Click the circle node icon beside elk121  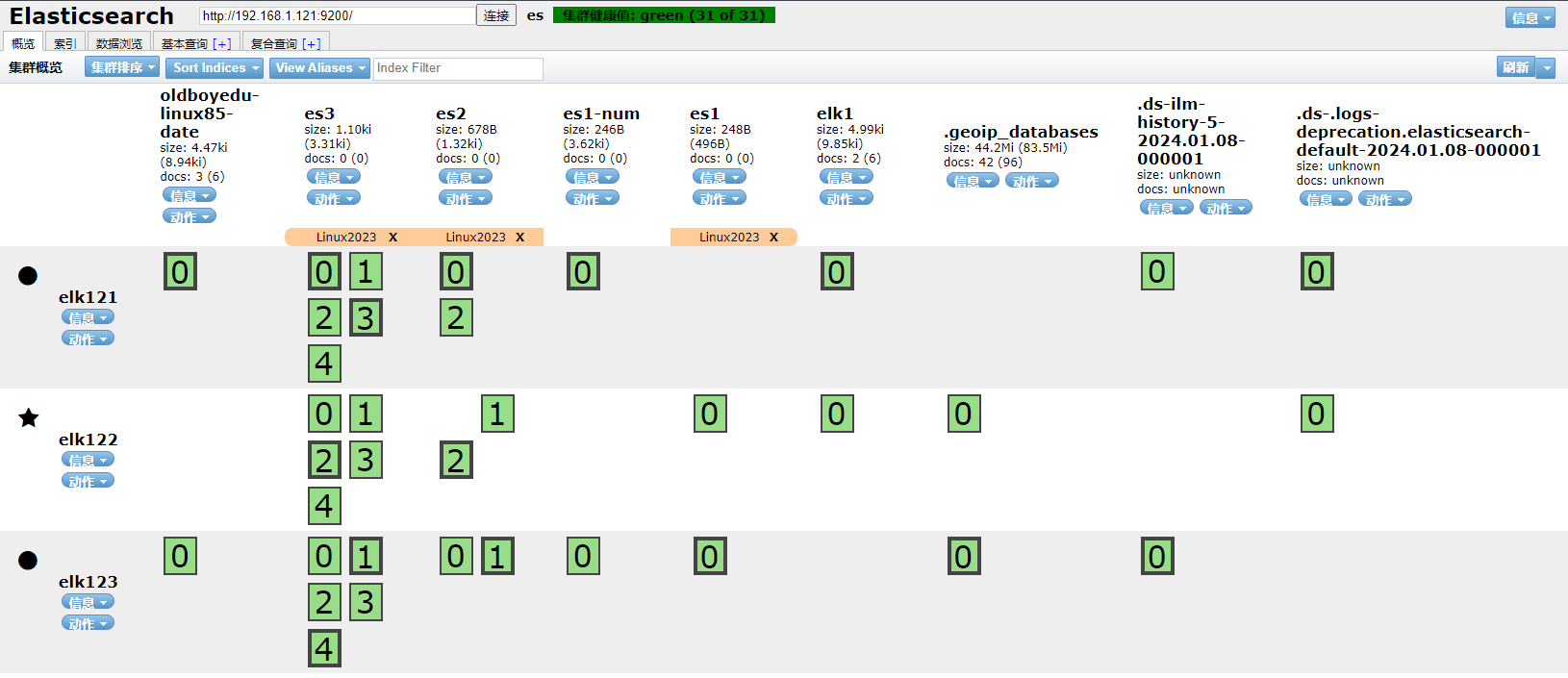(28, 276)
